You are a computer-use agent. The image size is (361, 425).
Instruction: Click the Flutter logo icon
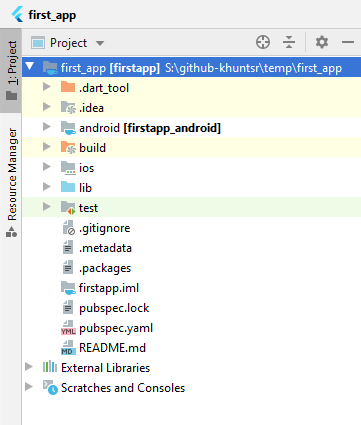coord(18,14)
